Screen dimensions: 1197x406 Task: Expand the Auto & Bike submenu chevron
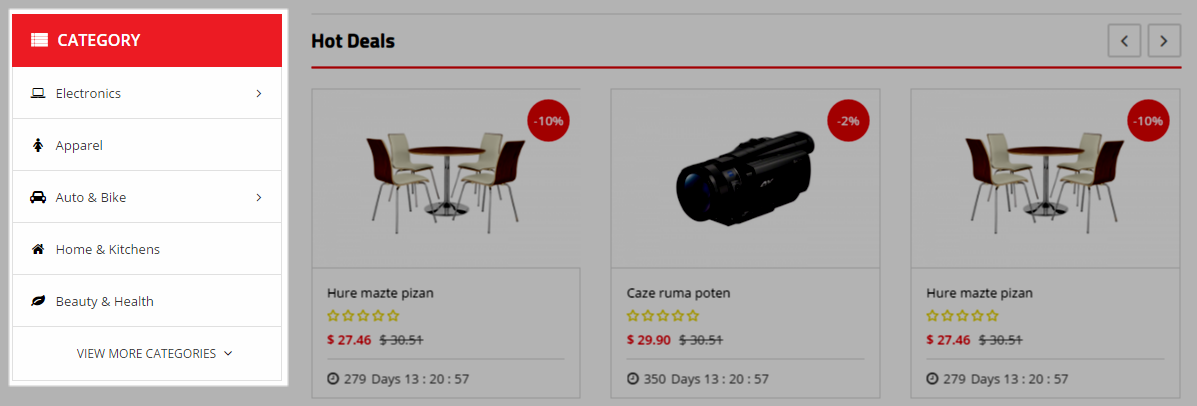(x=259, y=197)
